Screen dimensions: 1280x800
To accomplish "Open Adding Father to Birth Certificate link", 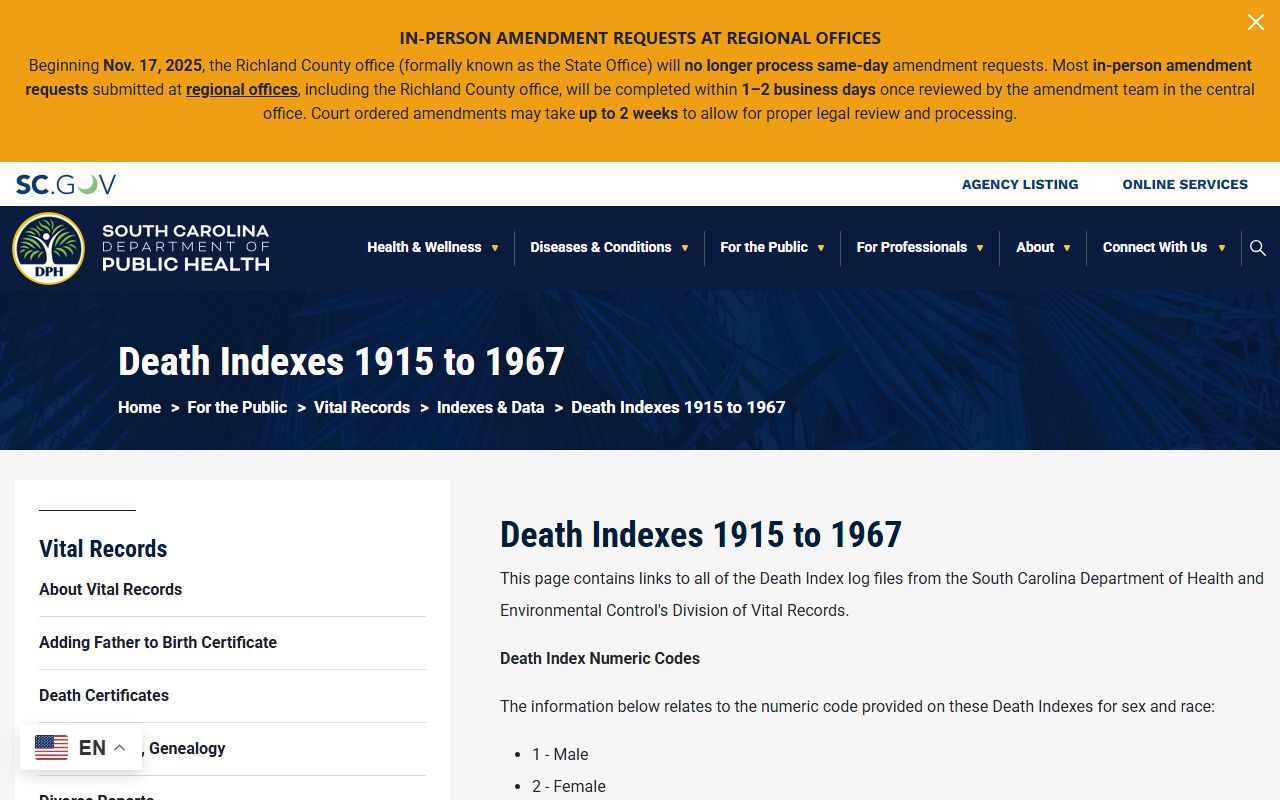I will point(158,642).
